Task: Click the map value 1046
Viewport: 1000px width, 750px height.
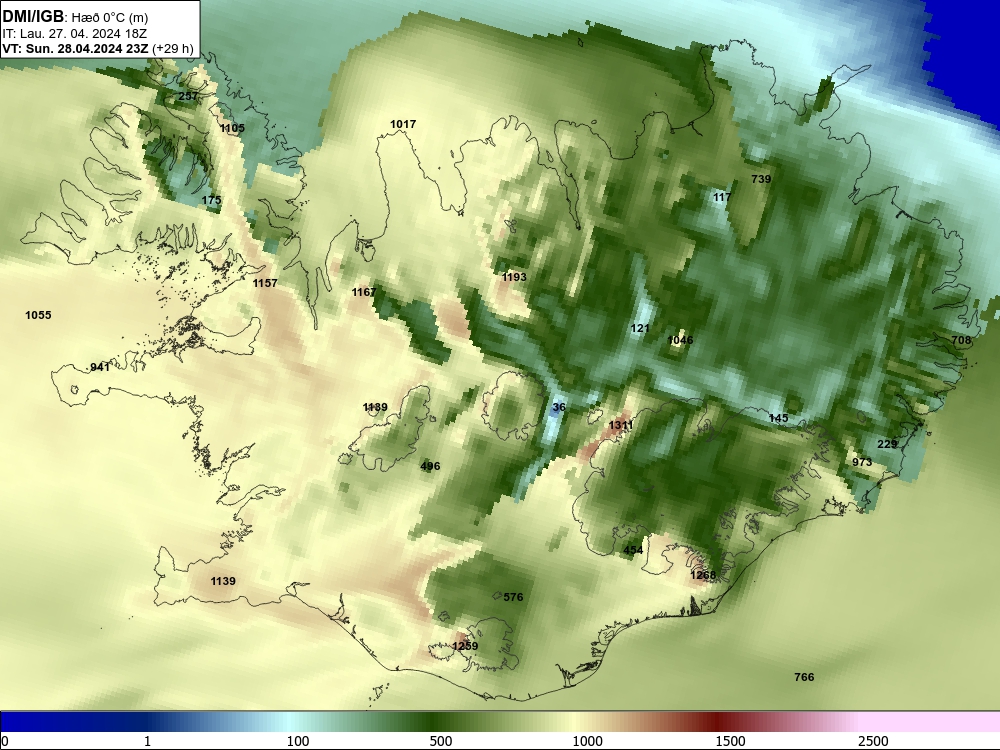Action: [680, 340]
